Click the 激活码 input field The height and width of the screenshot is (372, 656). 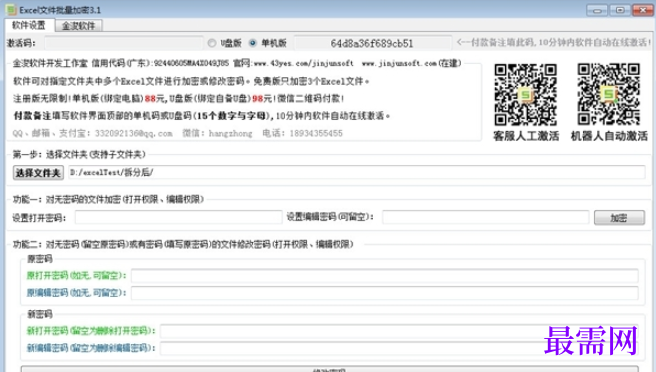coord(124,43)
